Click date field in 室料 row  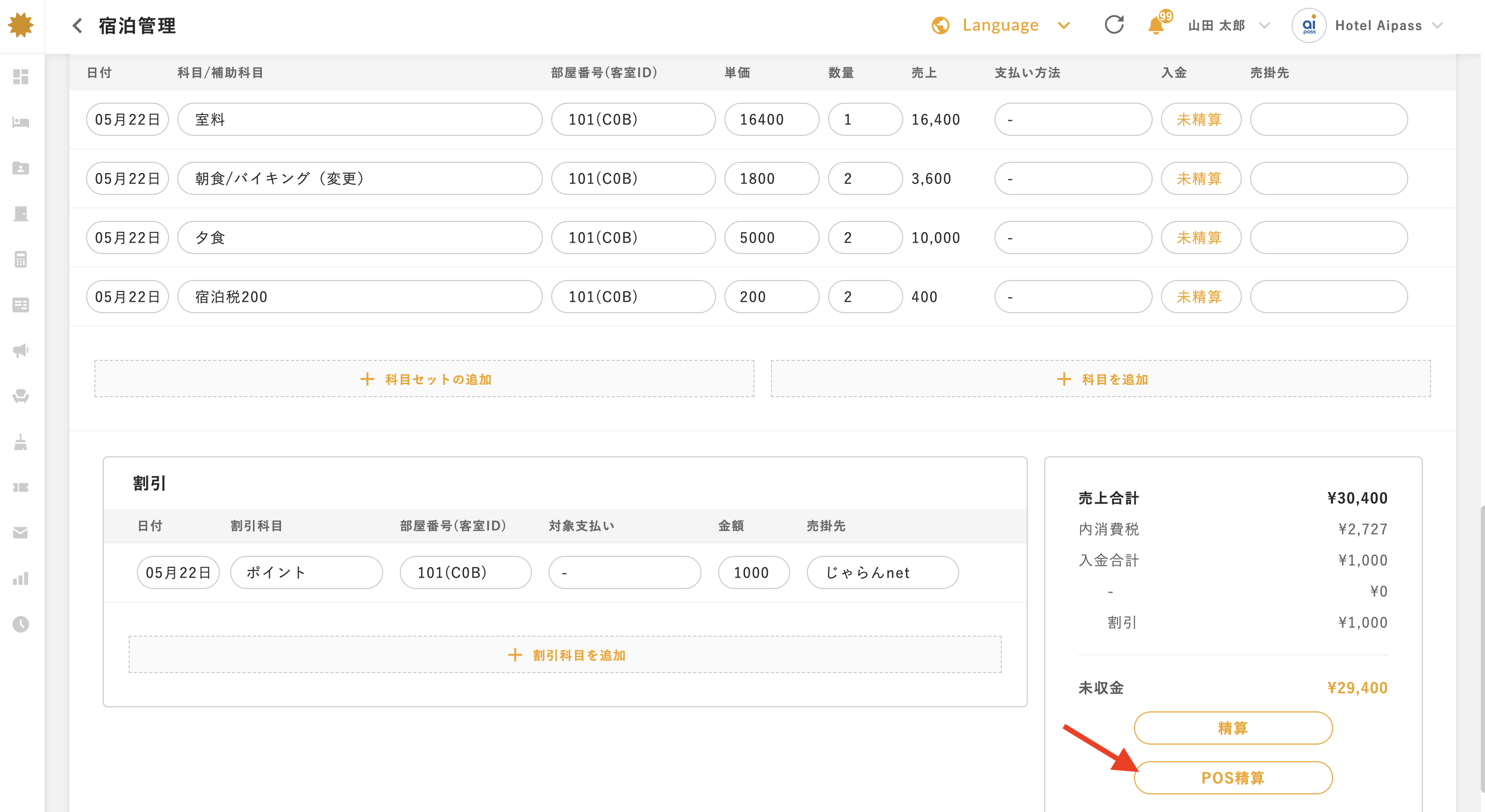128,119
